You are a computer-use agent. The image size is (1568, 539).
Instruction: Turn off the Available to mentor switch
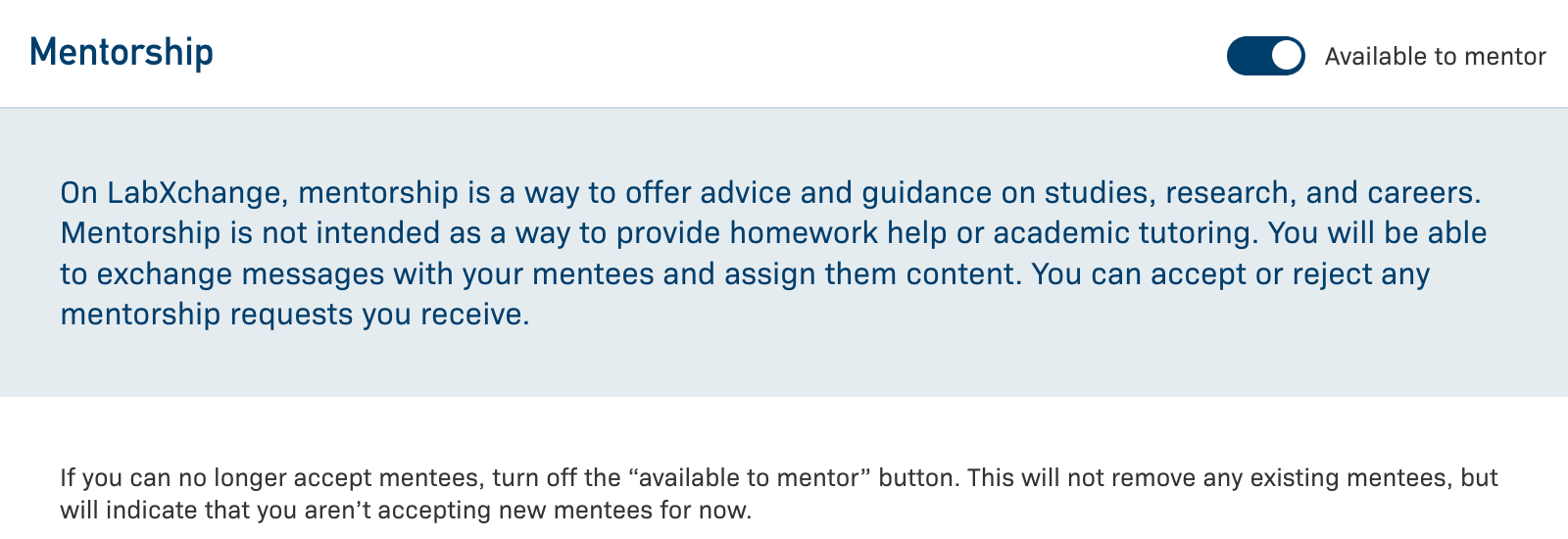(x=1265, y=56)
